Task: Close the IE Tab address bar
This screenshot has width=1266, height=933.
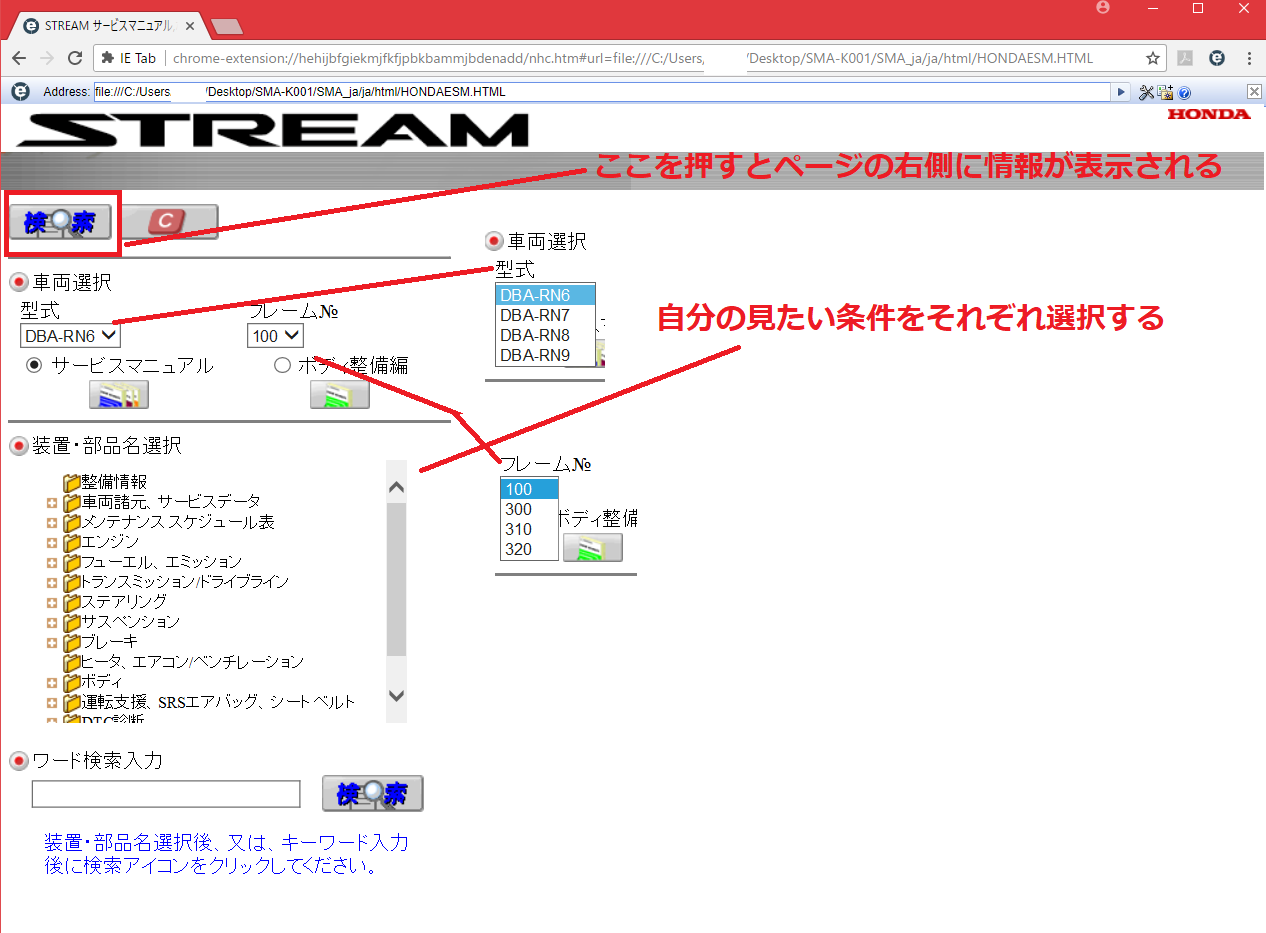Action: [1254, 92]
